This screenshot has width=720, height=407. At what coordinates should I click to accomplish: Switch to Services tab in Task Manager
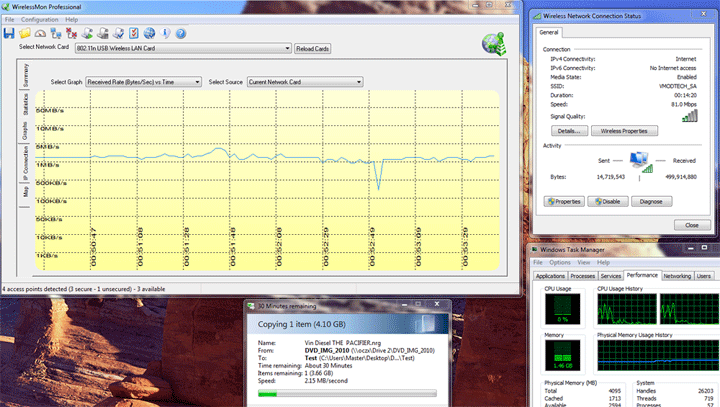(x=611, y=276)
